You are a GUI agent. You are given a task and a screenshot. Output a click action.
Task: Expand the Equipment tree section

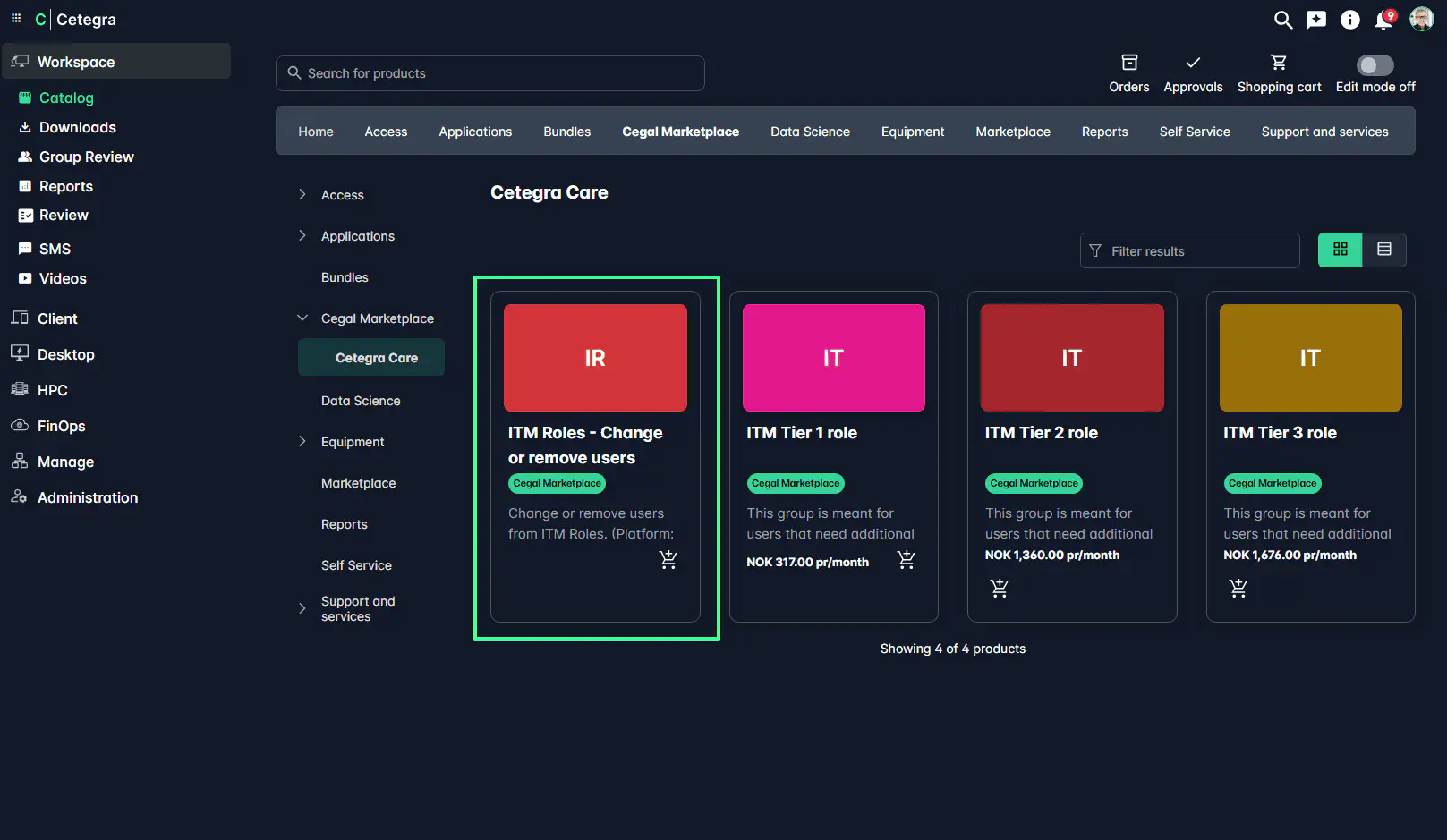[x=302, y=442]
